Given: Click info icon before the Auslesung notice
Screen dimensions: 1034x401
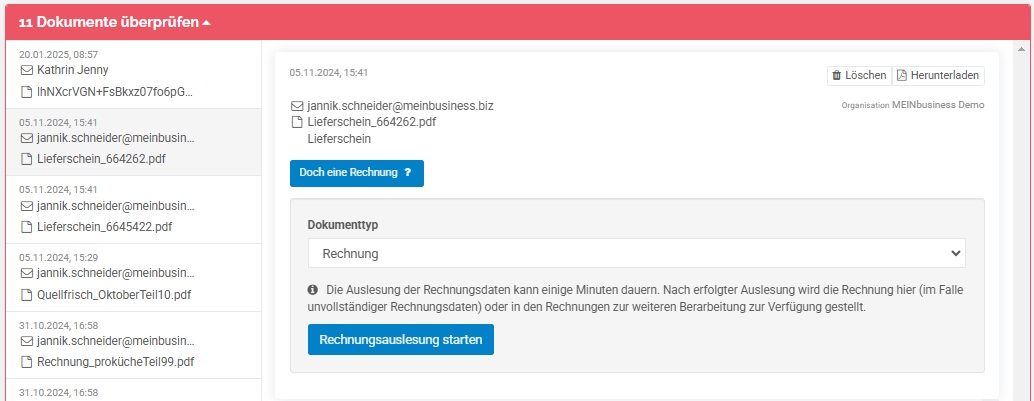Looking at the screenshot, I should (x=313, y=290).
